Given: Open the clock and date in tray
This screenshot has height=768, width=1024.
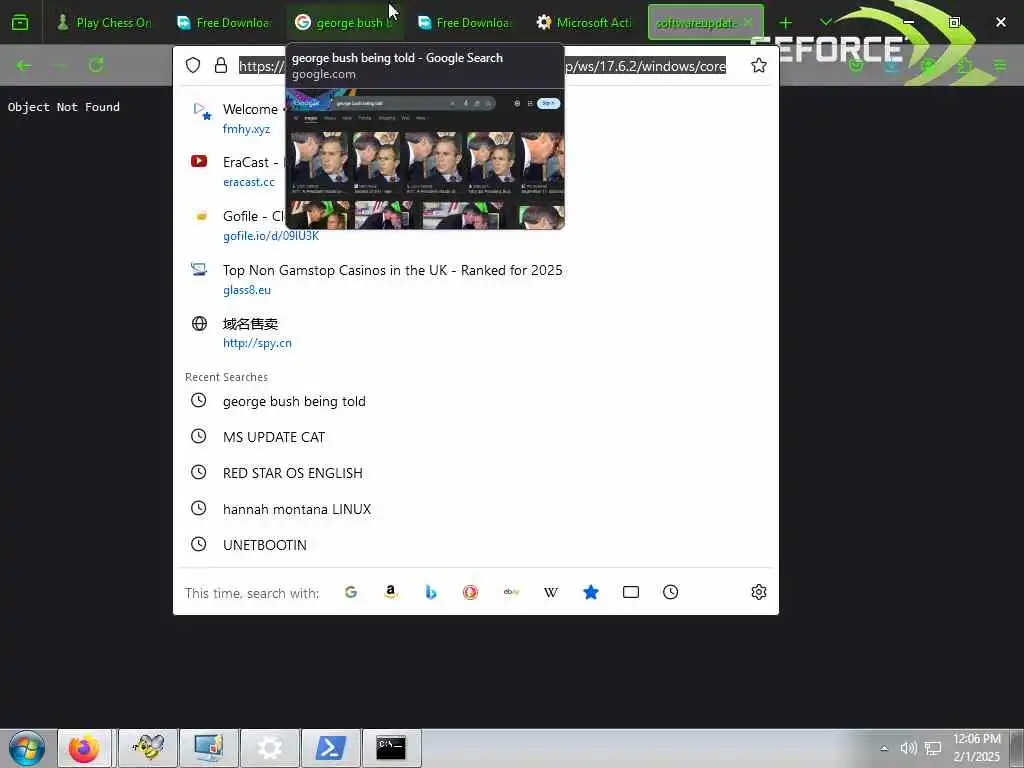Looking at the screenshot, I should point(976,748).
